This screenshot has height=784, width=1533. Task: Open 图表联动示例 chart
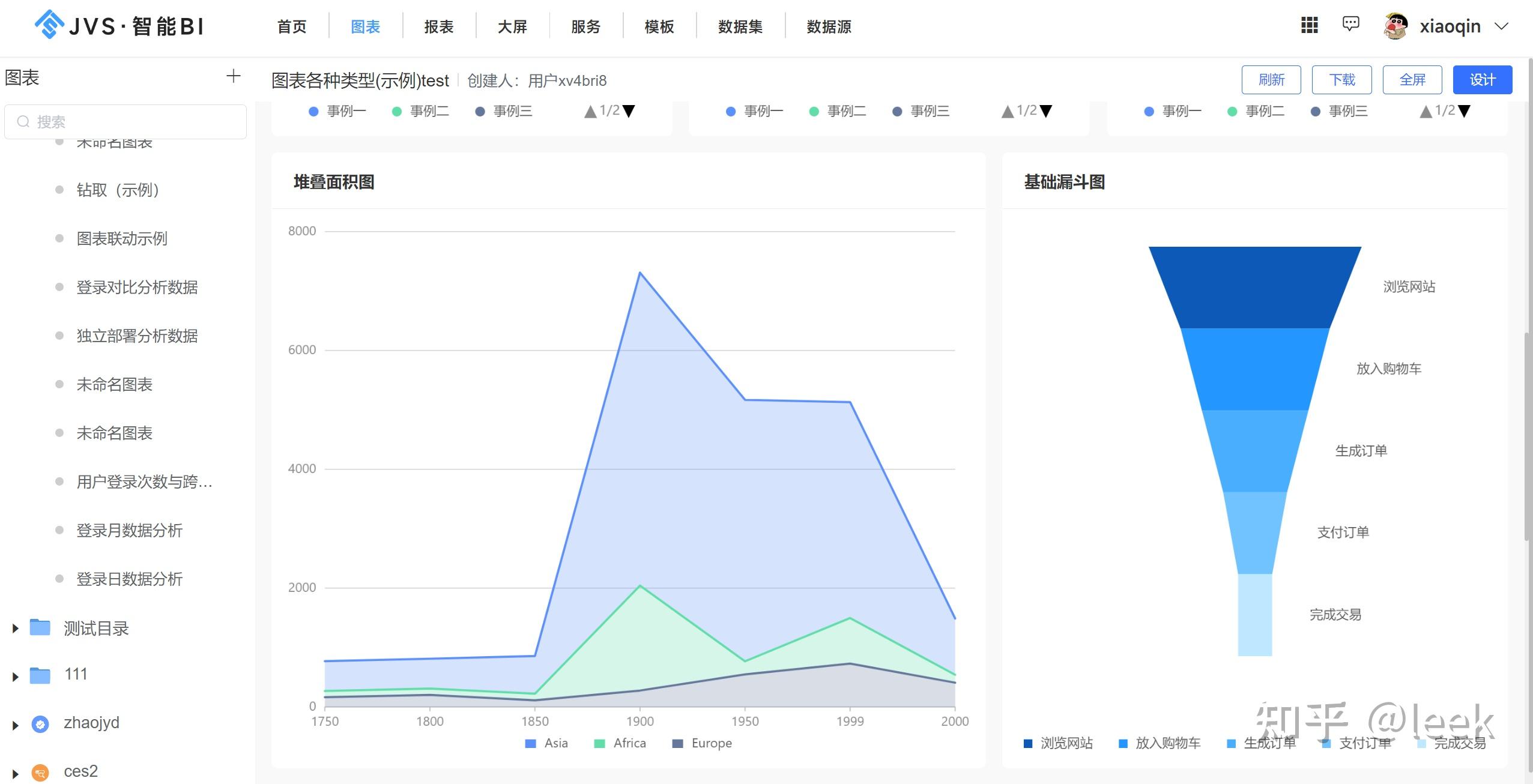tap(122, 238)
